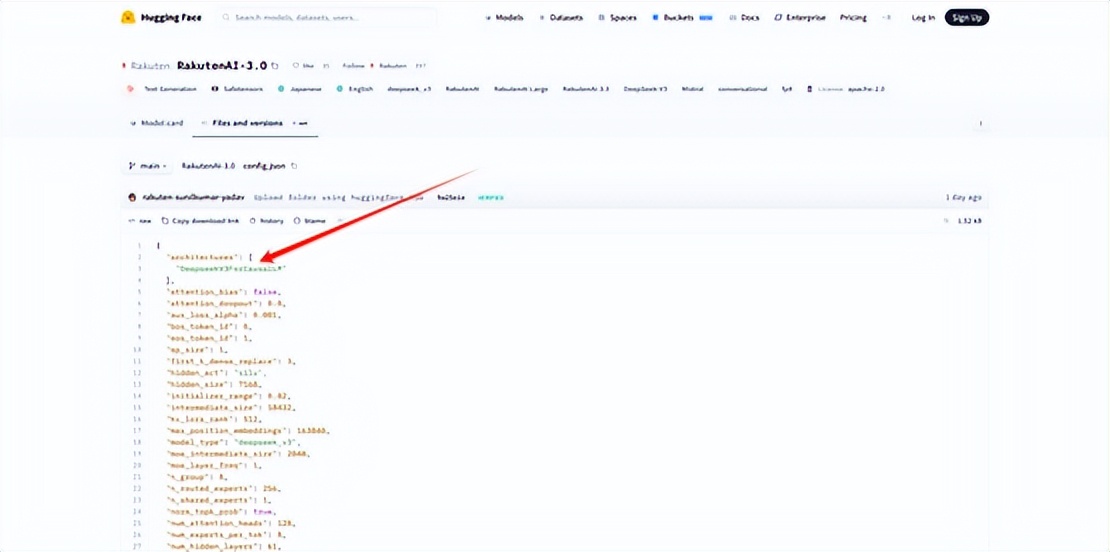Select the "hidden_size": 7168 line
Image resolution: width=1110 pixels, height=552 pixels.
pos(214,384)
